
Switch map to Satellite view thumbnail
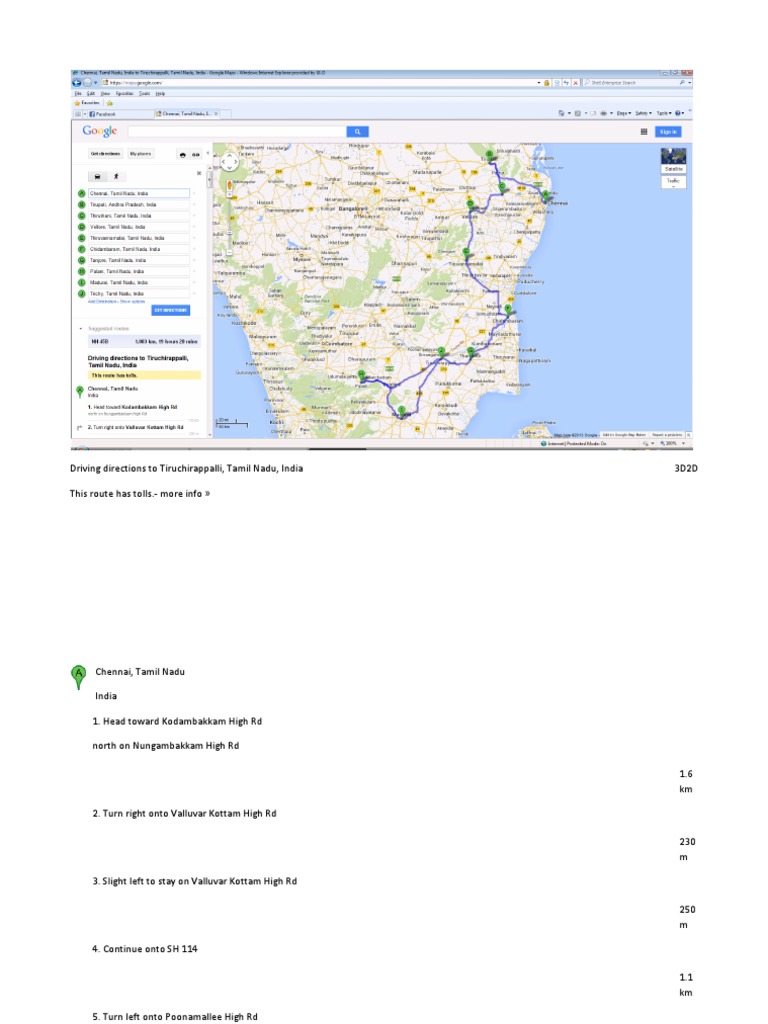[673, 160]
